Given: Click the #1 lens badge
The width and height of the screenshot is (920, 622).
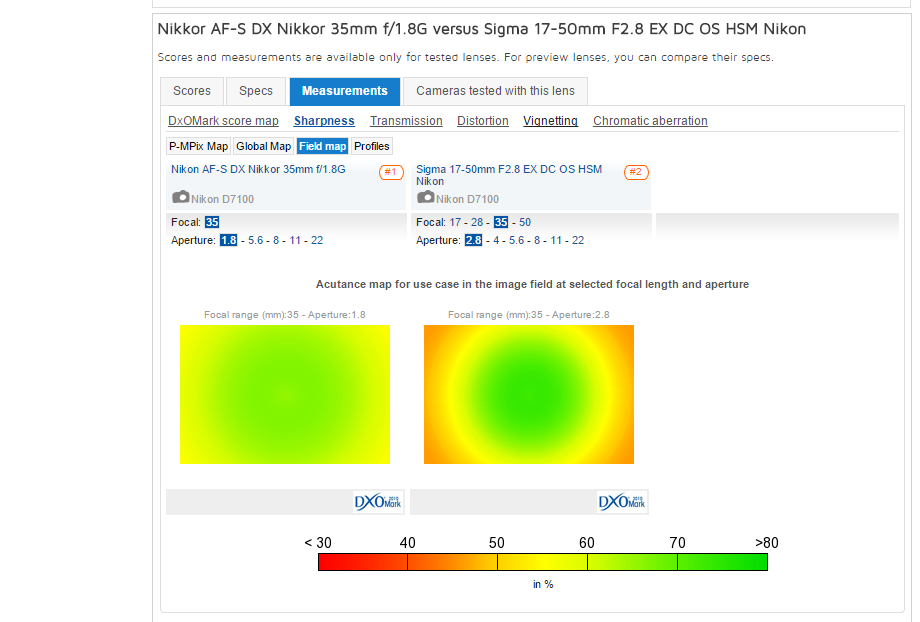Looking at the screenshot, I should tap(391, 172).
